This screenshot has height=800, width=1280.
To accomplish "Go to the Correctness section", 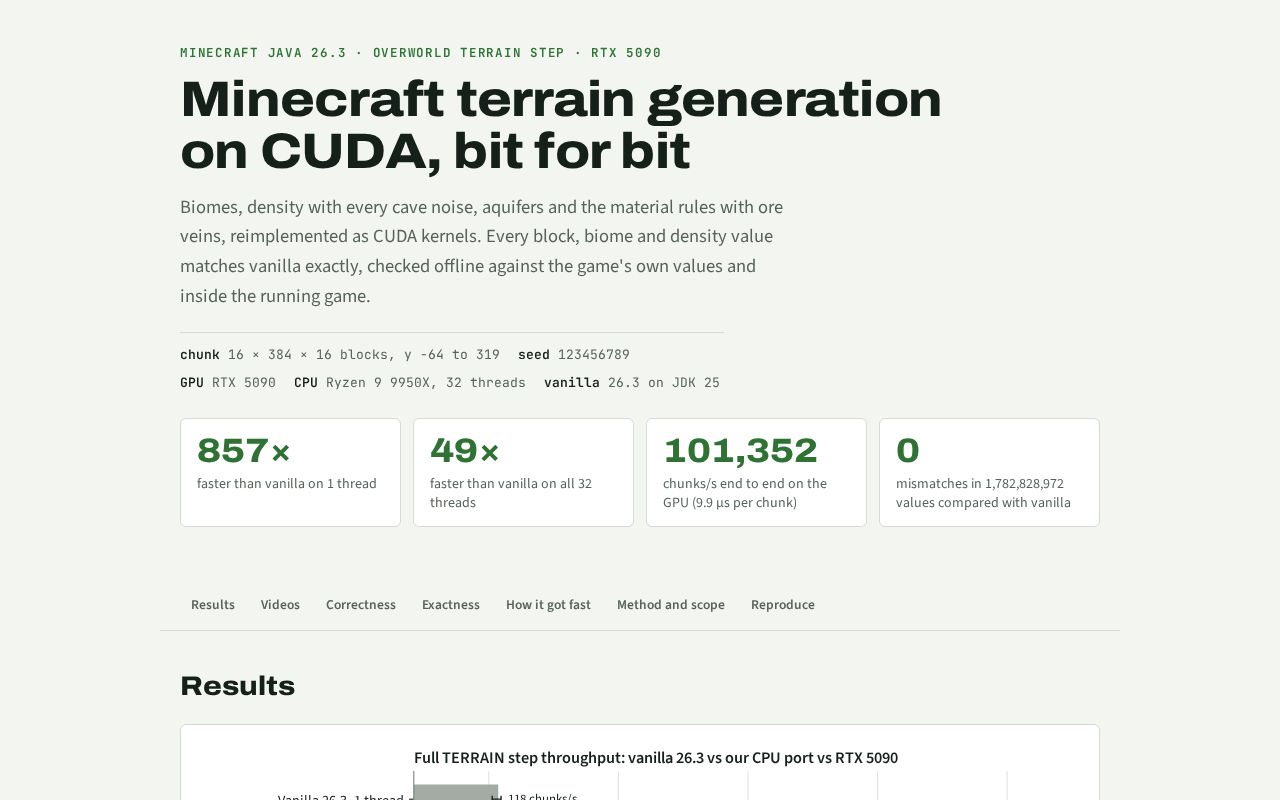I will pyautogui.click(x=361, y=605).
